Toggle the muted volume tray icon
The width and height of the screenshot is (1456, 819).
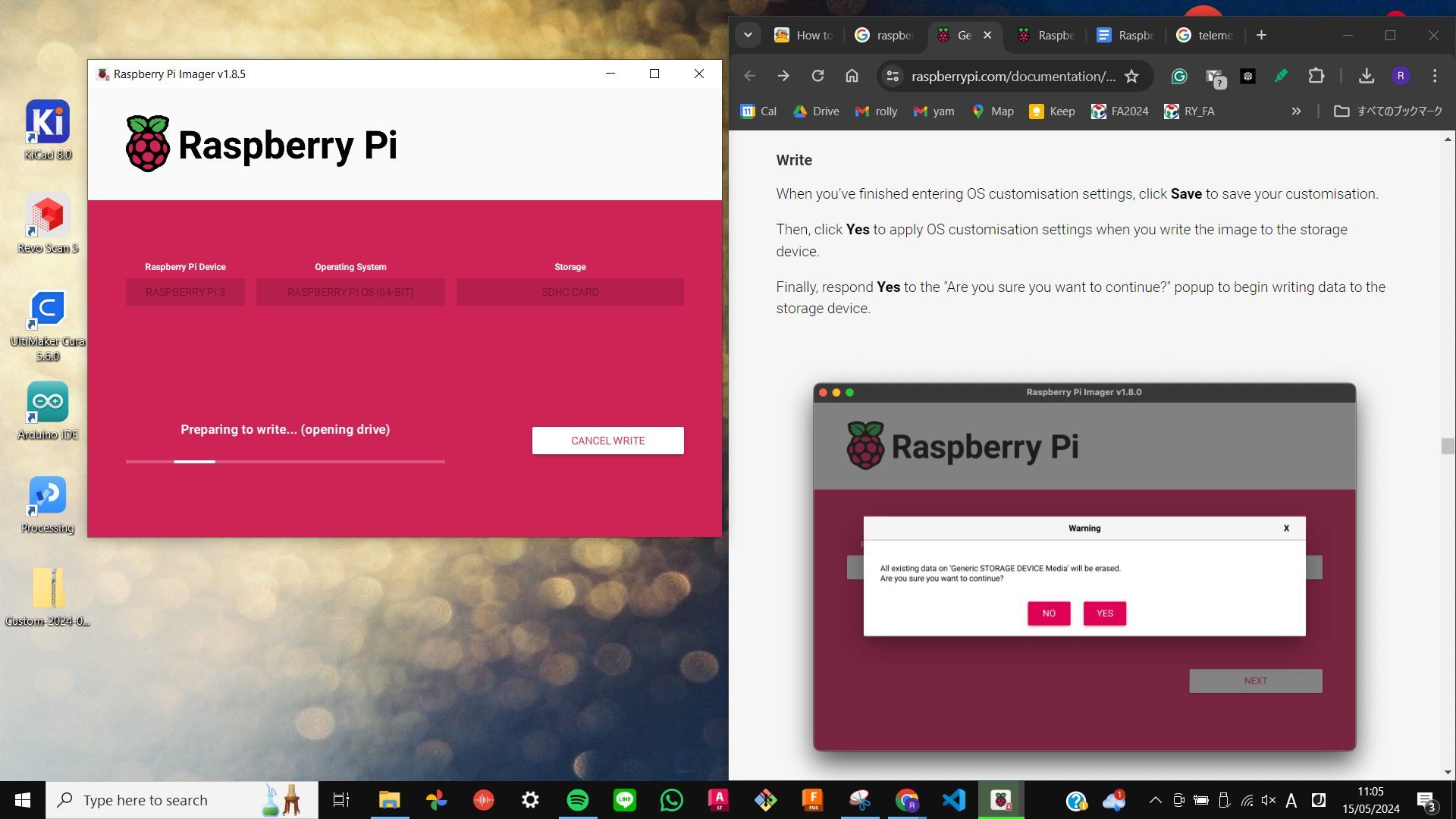point(1269,800)
